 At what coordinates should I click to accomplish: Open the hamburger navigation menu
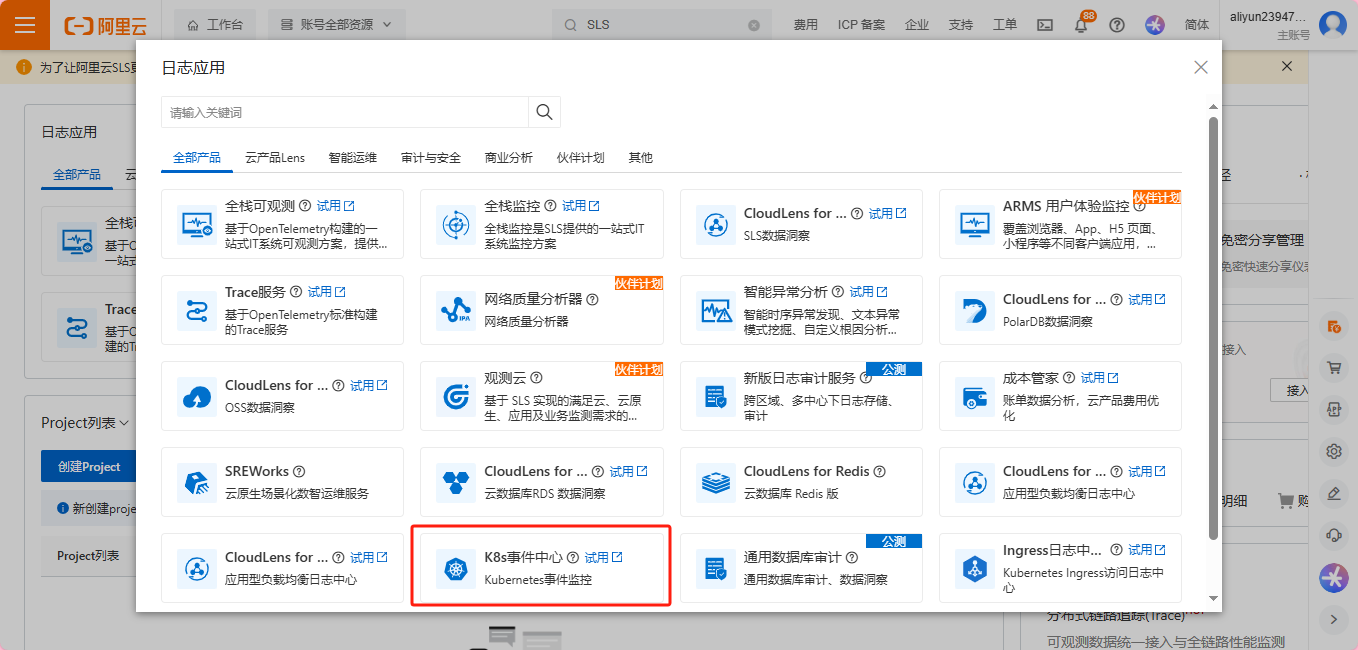pos(25,25)
